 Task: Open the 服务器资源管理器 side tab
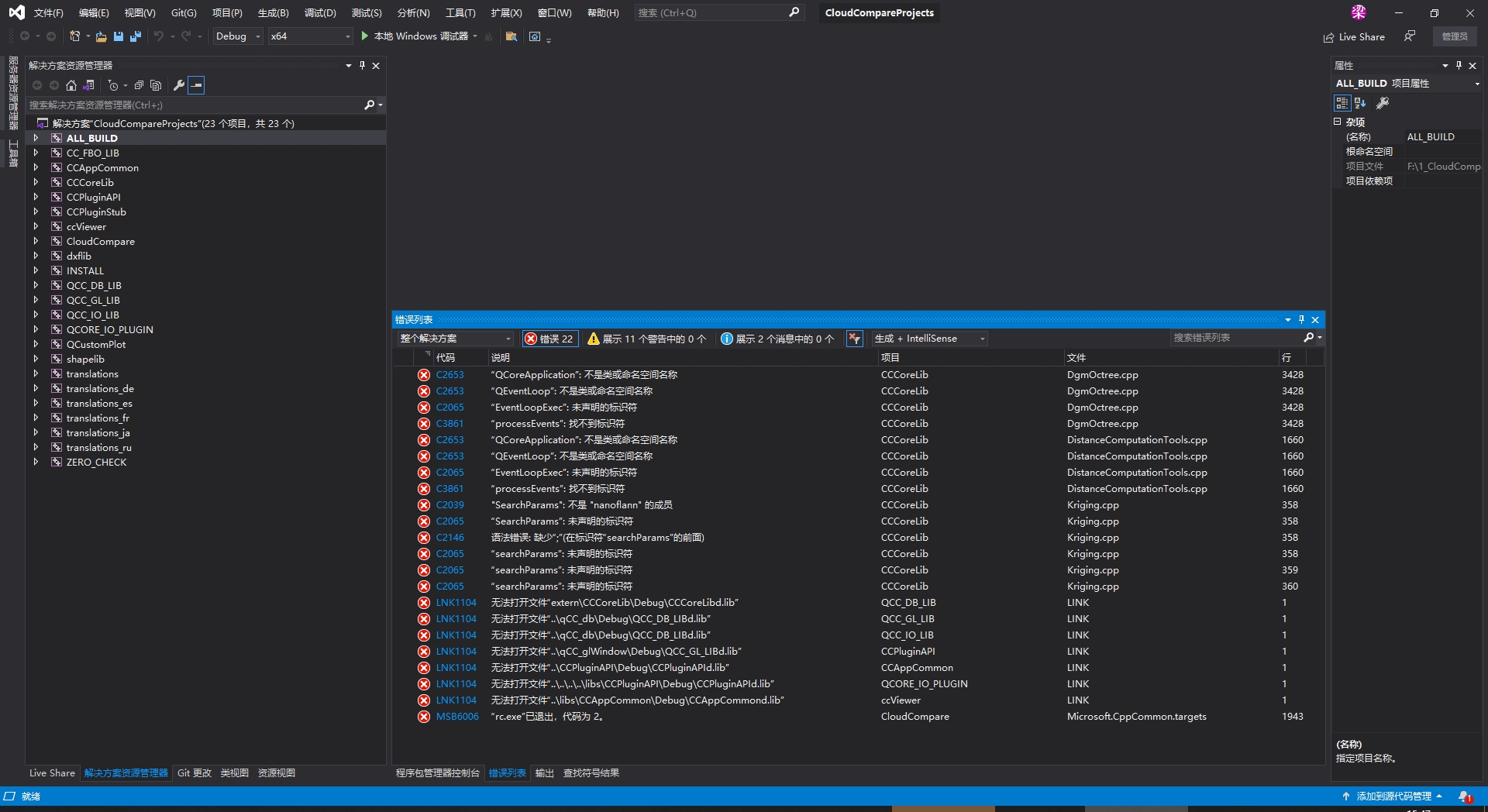pyautogui.click(x=13, y=93)
